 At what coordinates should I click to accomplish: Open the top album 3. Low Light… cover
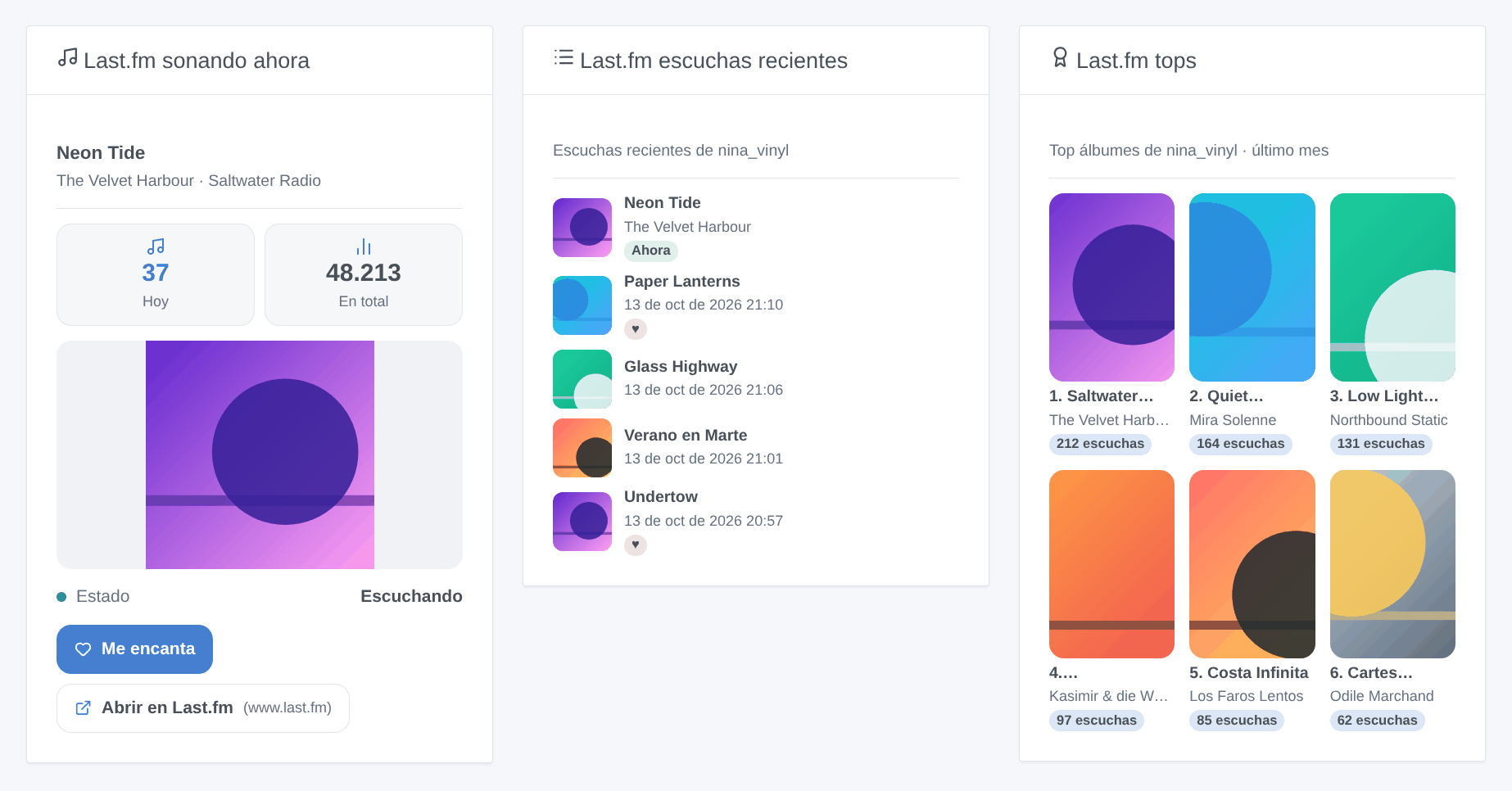coord(1392,287)
